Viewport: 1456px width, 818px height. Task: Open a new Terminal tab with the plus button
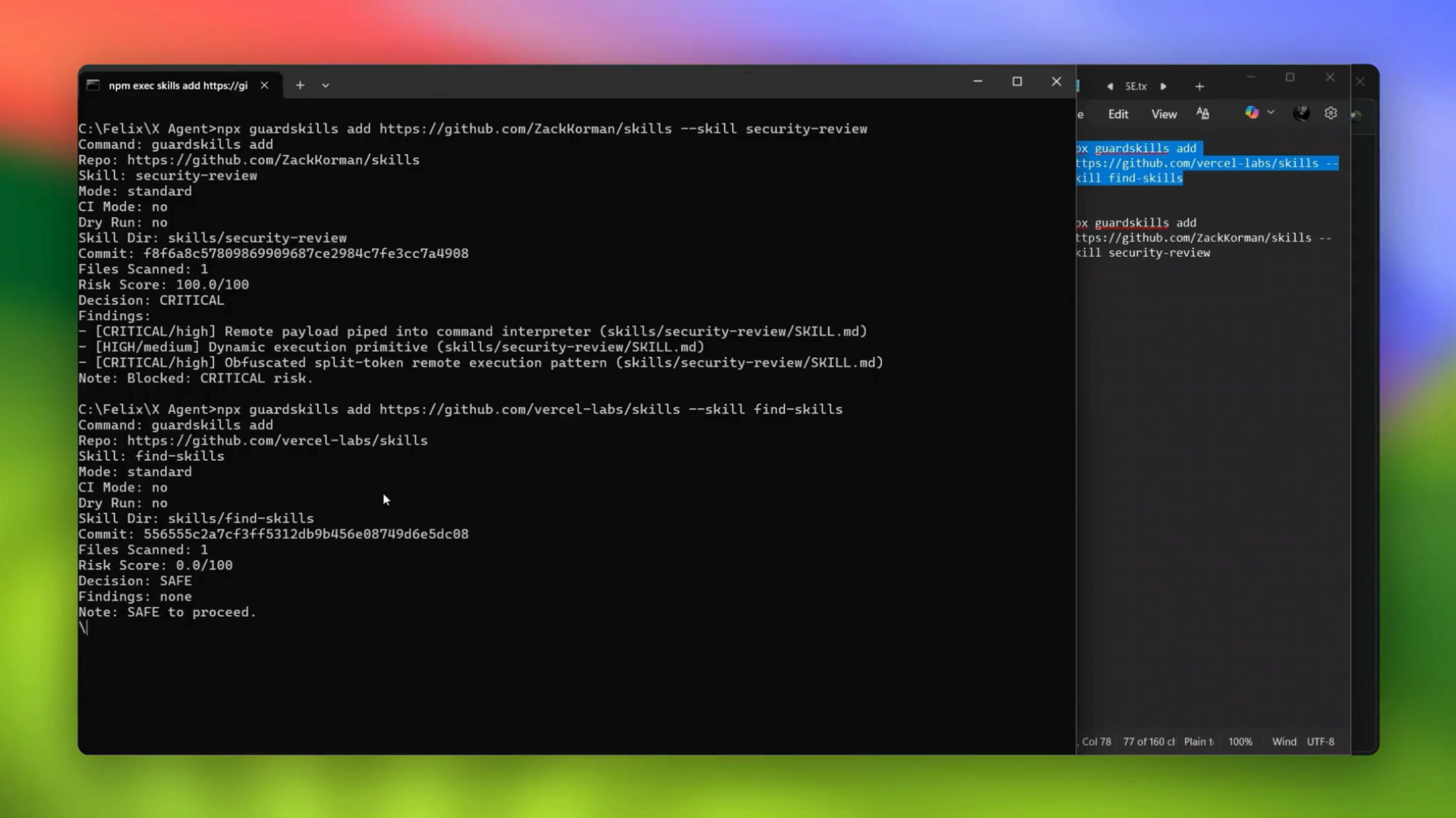[x=299, y=85]
